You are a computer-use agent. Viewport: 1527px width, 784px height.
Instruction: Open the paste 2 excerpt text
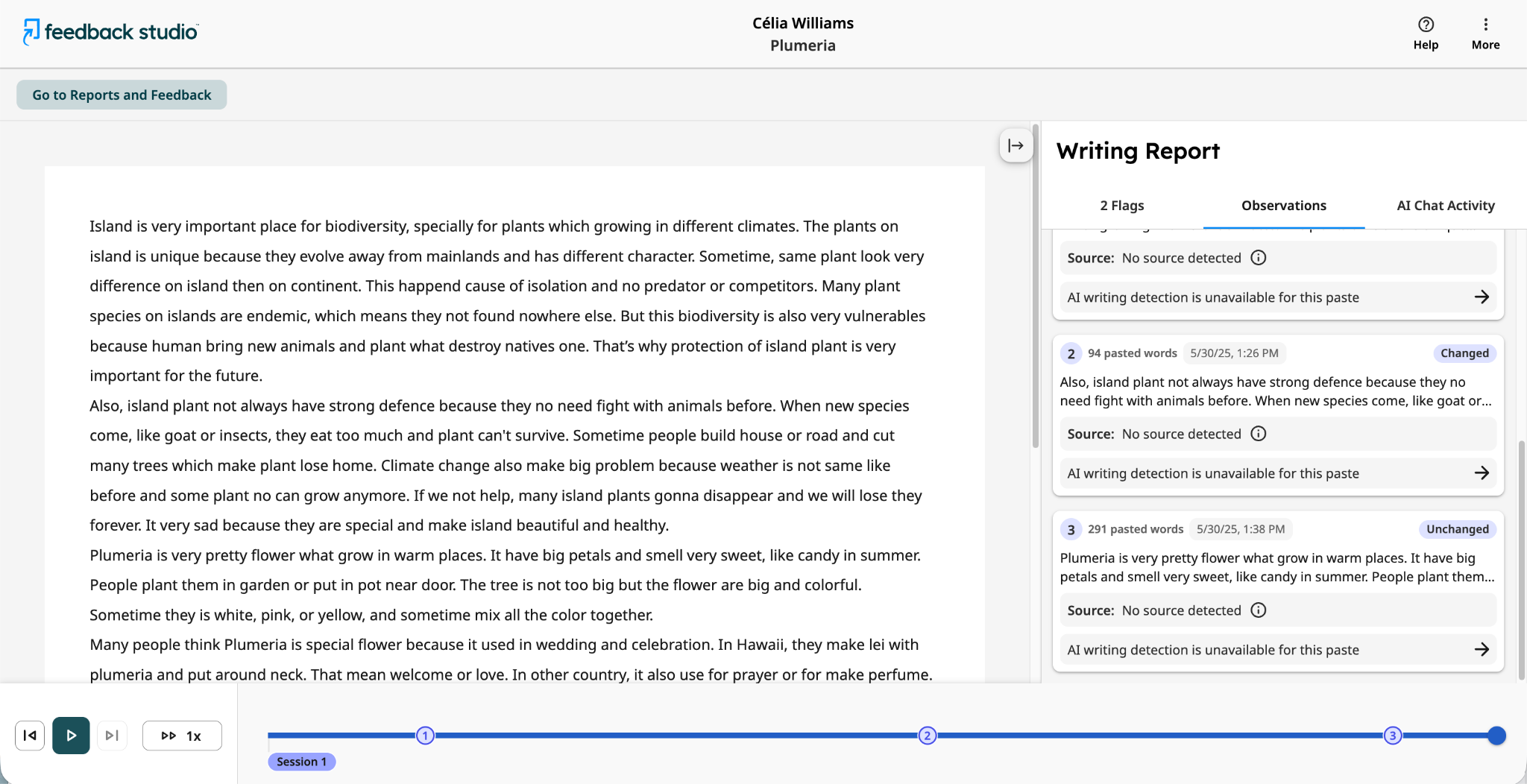[1276, 391]
